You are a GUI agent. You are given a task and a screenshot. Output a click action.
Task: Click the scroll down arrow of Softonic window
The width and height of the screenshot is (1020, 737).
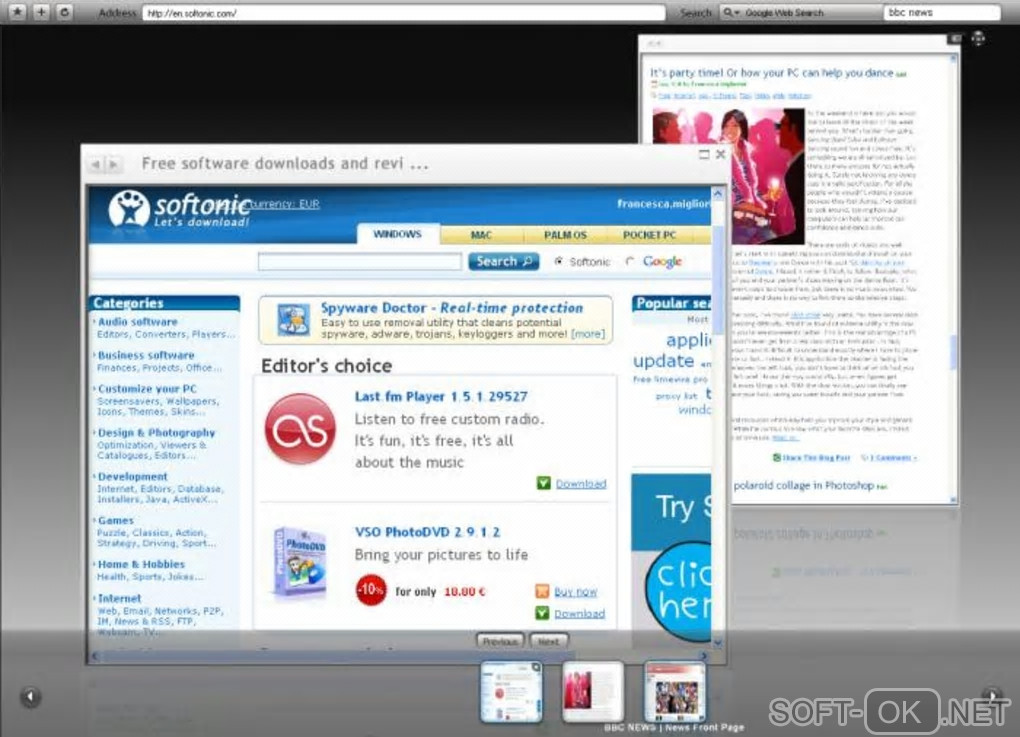718,643
